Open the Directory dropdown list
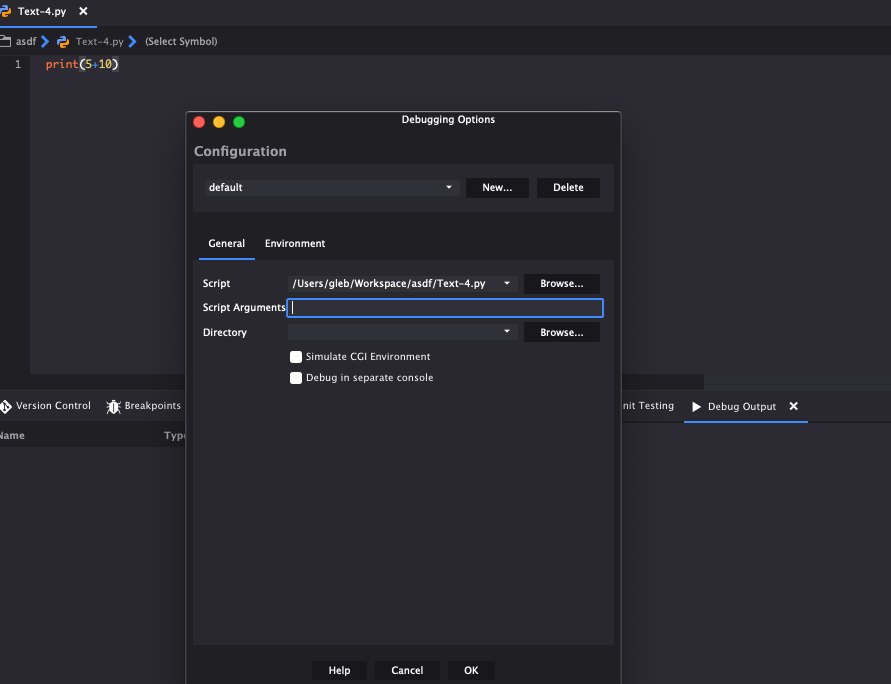Image resolution: width=891 pixels, height=684 pixels. tap(507, 332)
